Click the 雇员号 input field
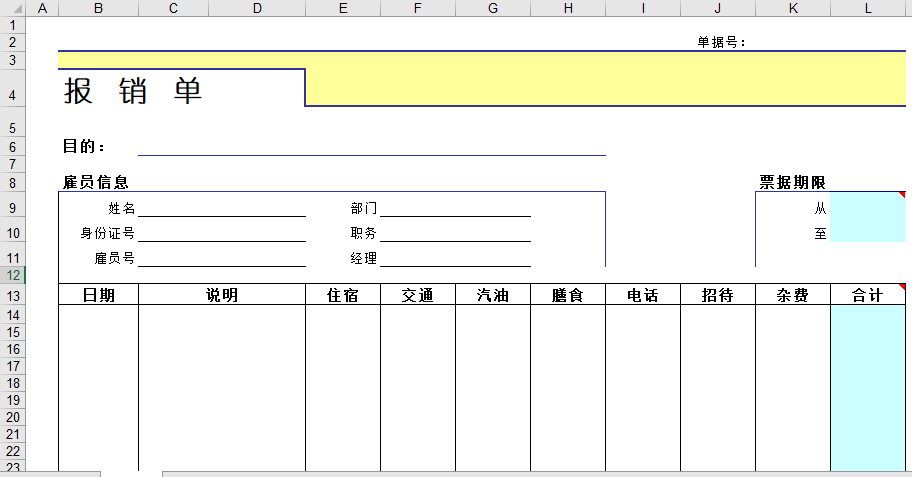Viewport: 912px width, 477px height. click(221, 258)
